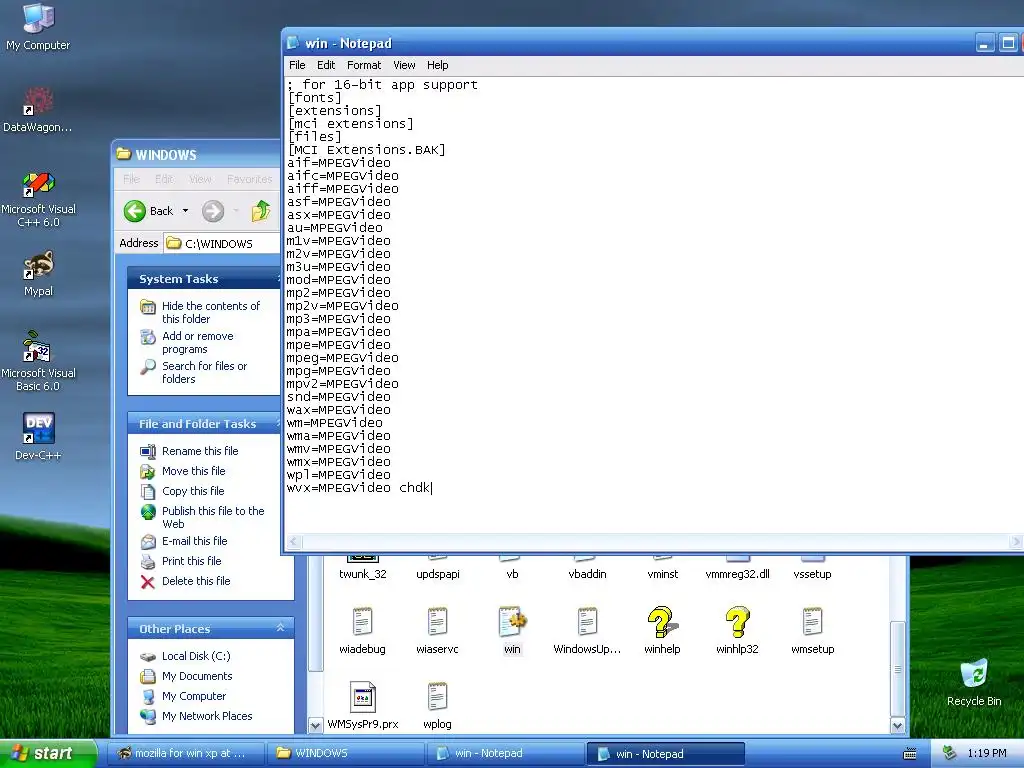Open the Back history dropdown arrow

[185, 211]
